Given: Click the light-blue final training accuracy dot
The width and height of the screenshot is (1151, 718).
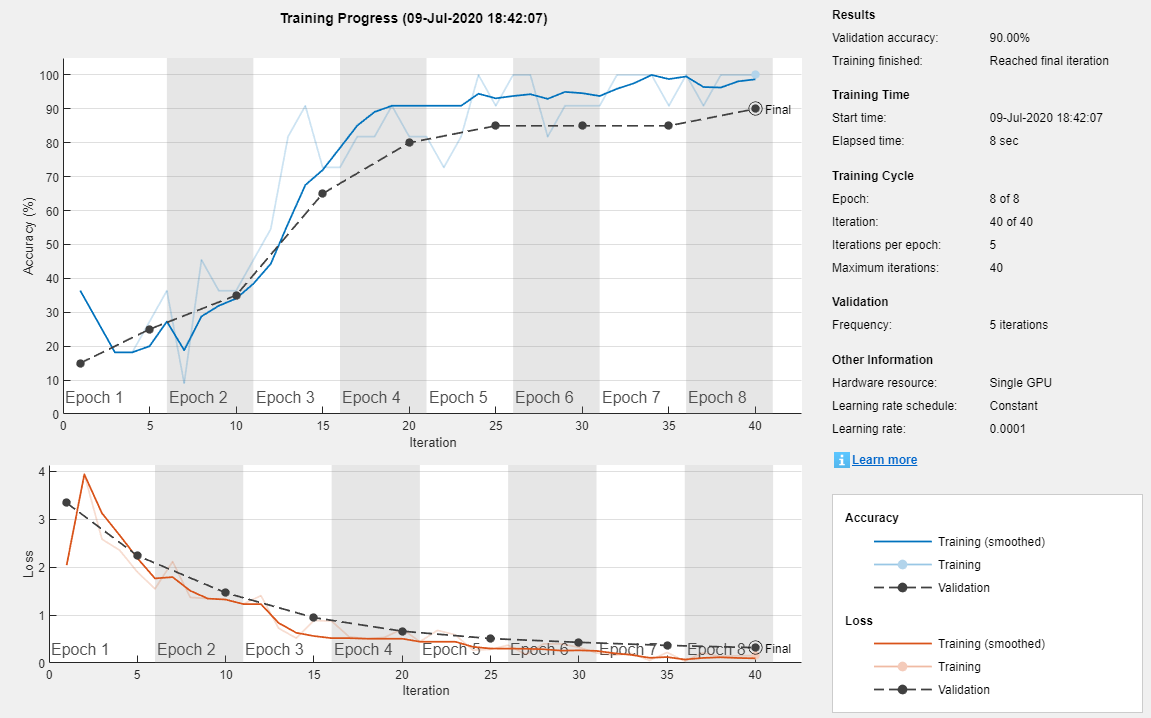Looking at the screenshot, I should (755, 75).
